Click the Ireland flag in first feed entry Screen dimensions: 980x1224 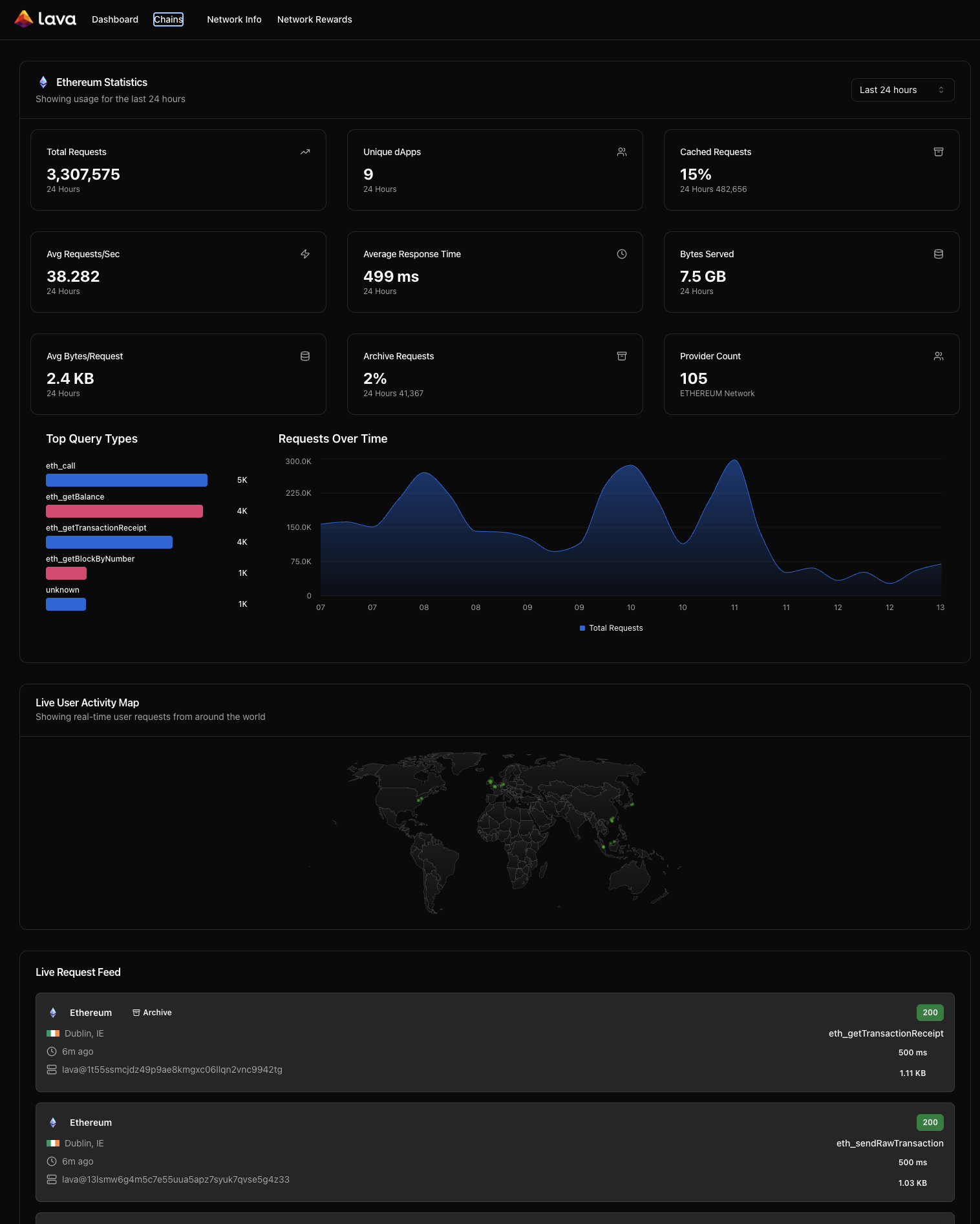pyautogui.click(x=53, y=1033)
